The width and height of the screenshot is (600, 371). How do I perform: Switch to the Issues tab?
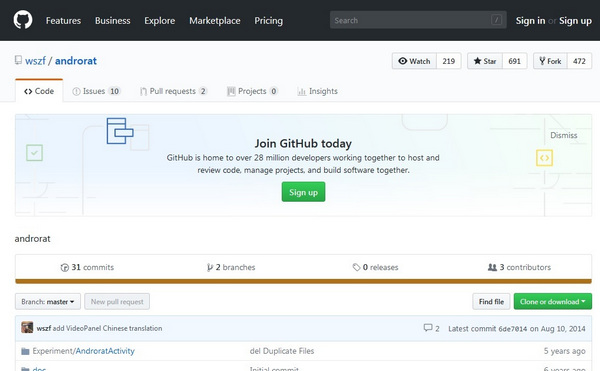click(96, 91)
